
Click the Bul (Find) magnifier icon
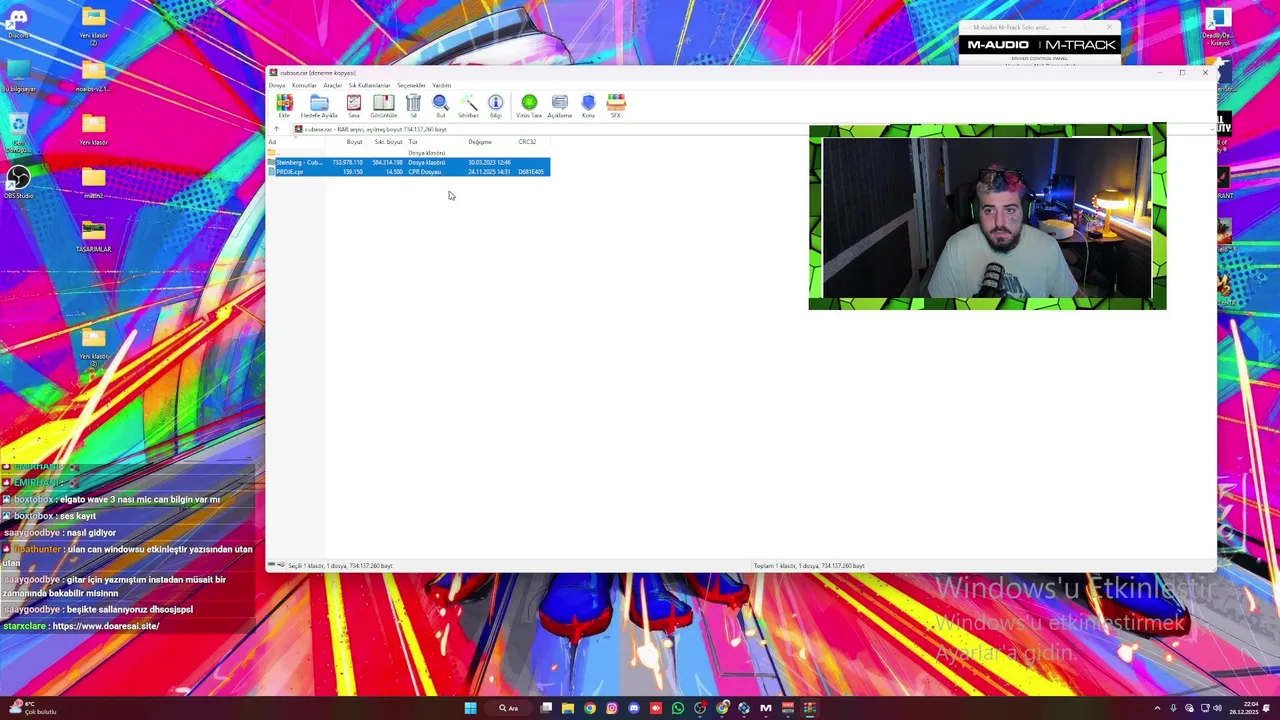440,106
